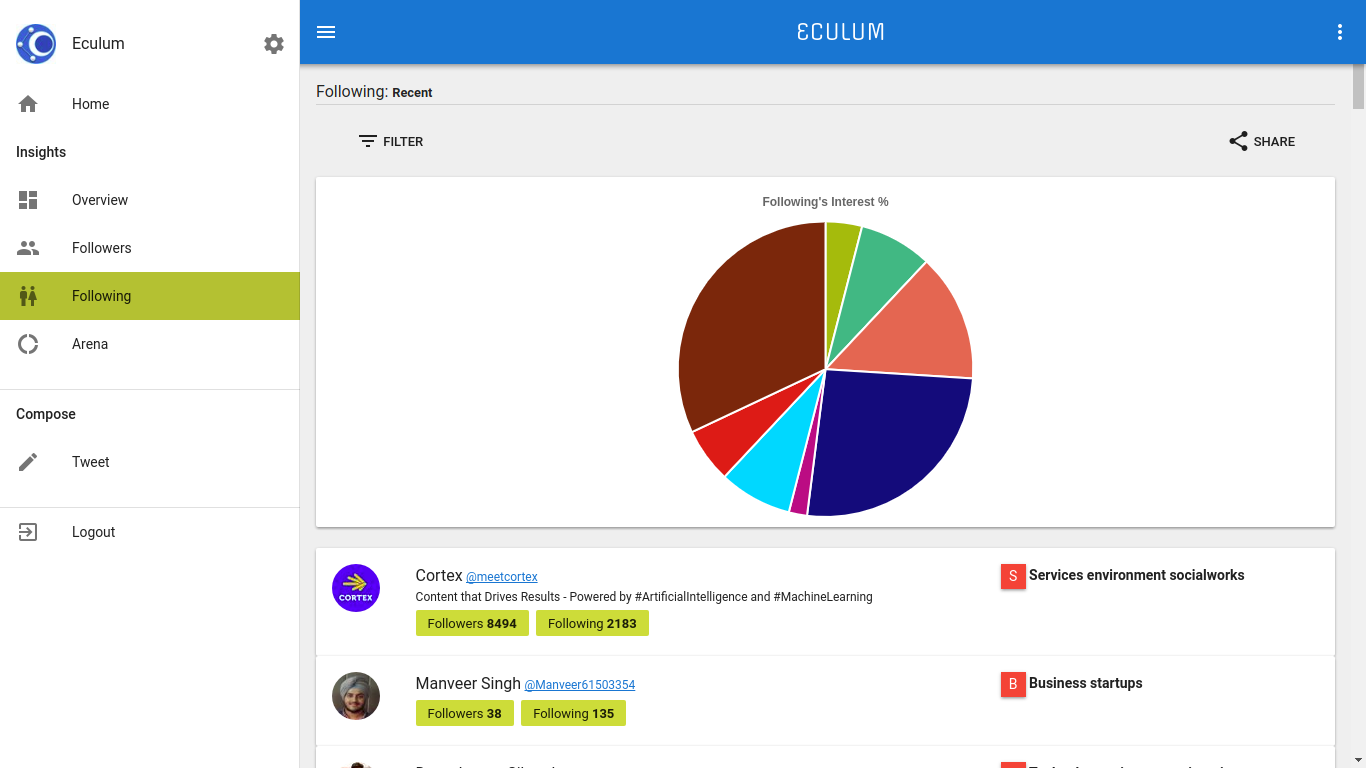Open settings via the gear icon

tap(274, 44)
